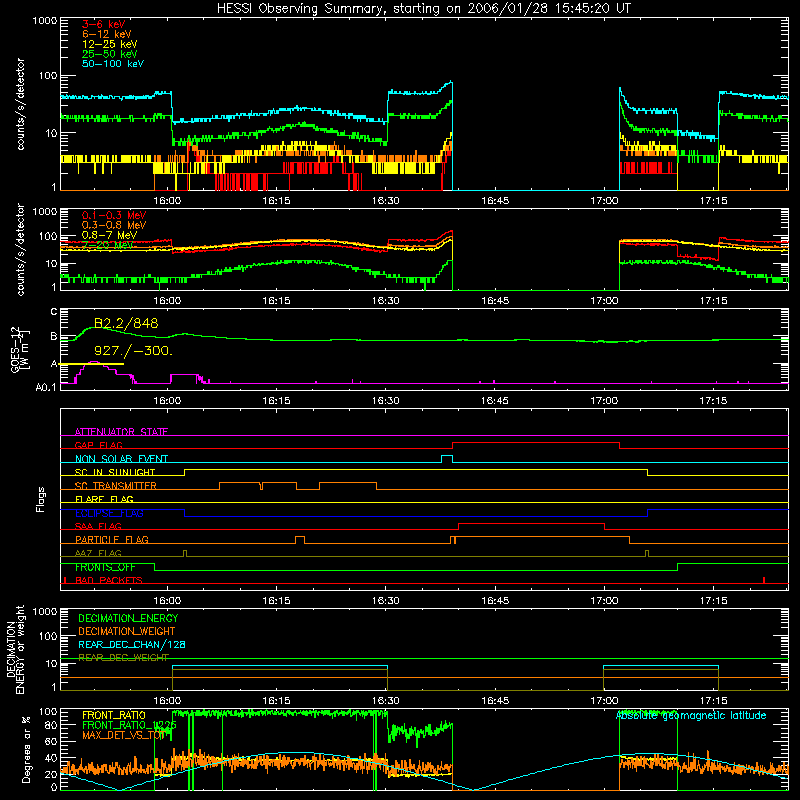Click 17:15 tick under the Flags panel

(713, 601)
